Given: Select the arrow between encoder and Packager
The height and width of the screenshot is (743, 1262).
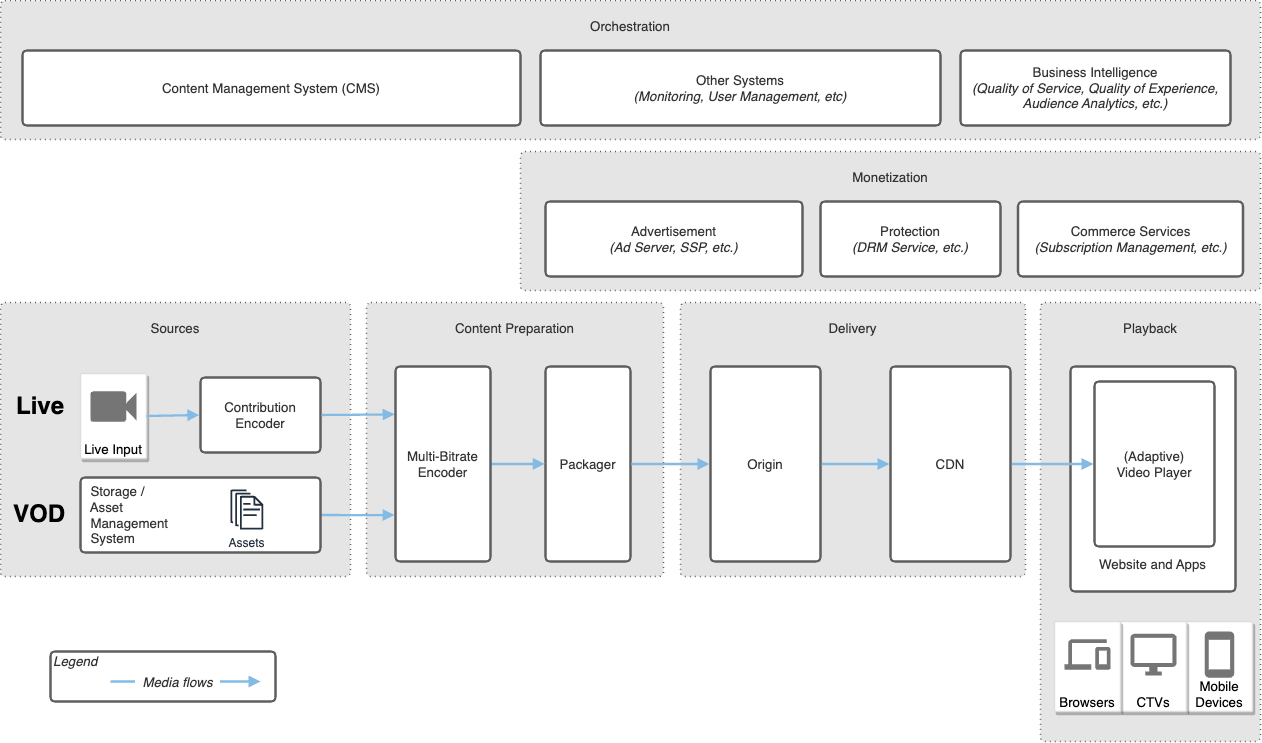Looking at the screenshot, I should [518, 464].
